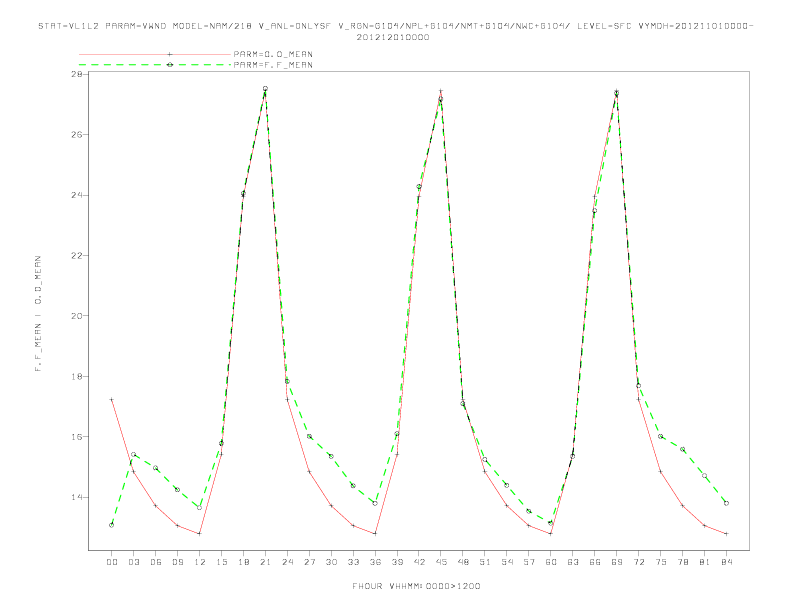
Task: Click the PARM=F.F_MEAN legend label
Action: tap(273, 65)
